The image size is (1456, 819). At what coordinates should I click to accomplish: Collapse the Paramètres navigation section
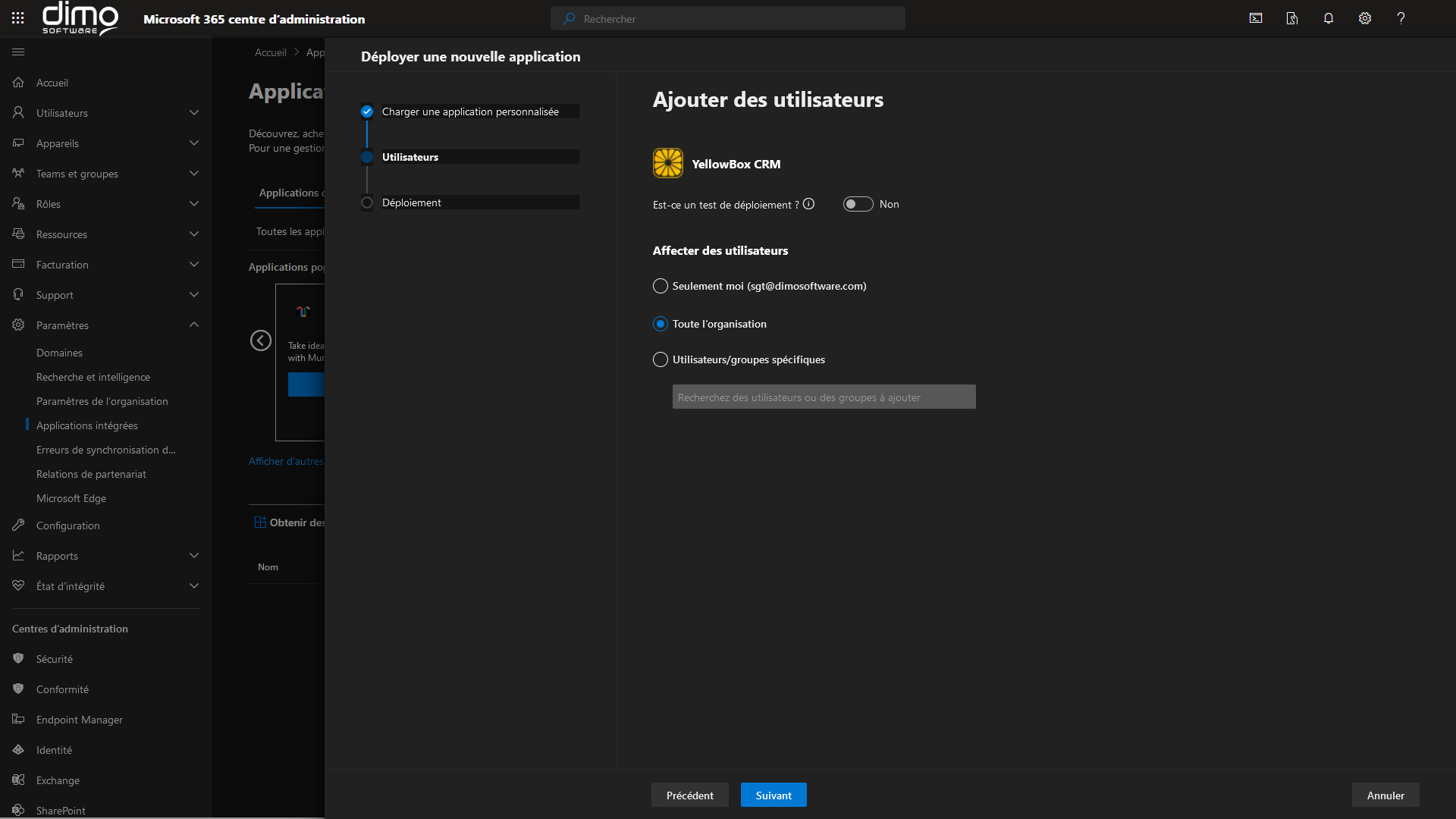194,325
